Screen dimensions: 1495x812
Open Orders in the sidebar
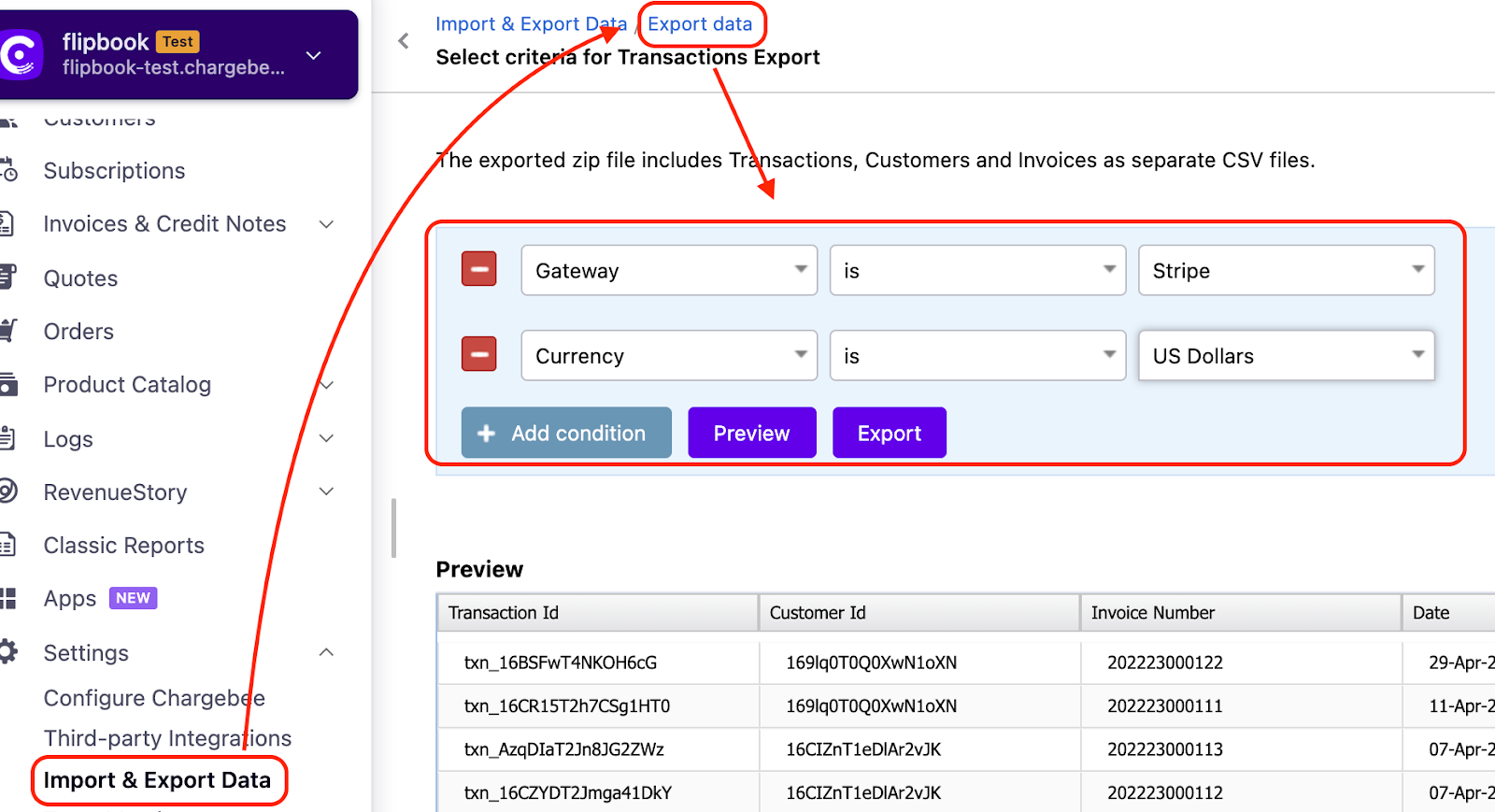[x=78, y=332]
